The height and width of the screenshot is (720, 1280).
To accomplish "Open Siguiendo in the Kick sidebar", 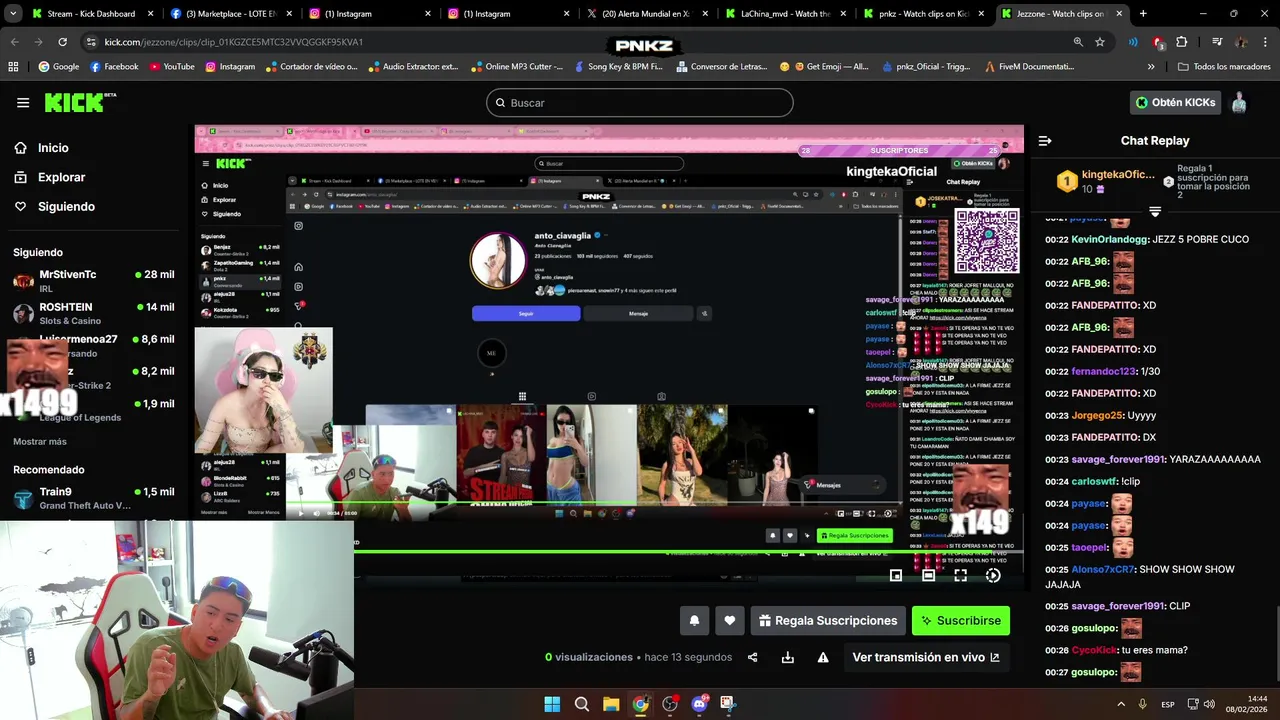I will [66, 207].
